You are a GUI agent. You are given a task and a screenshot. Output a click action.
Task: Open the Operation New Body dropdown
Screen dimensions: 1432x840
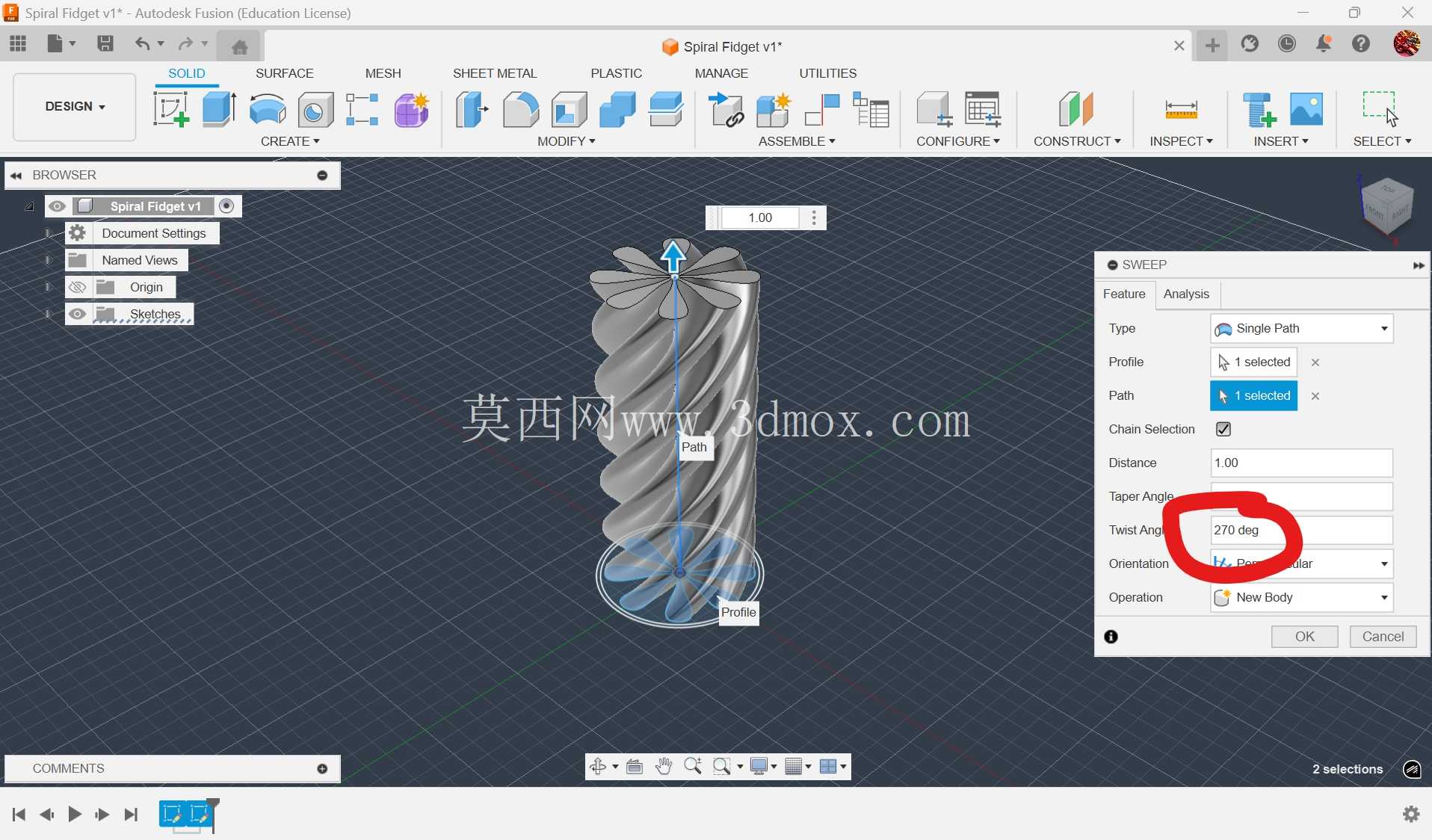(1301, 597)
